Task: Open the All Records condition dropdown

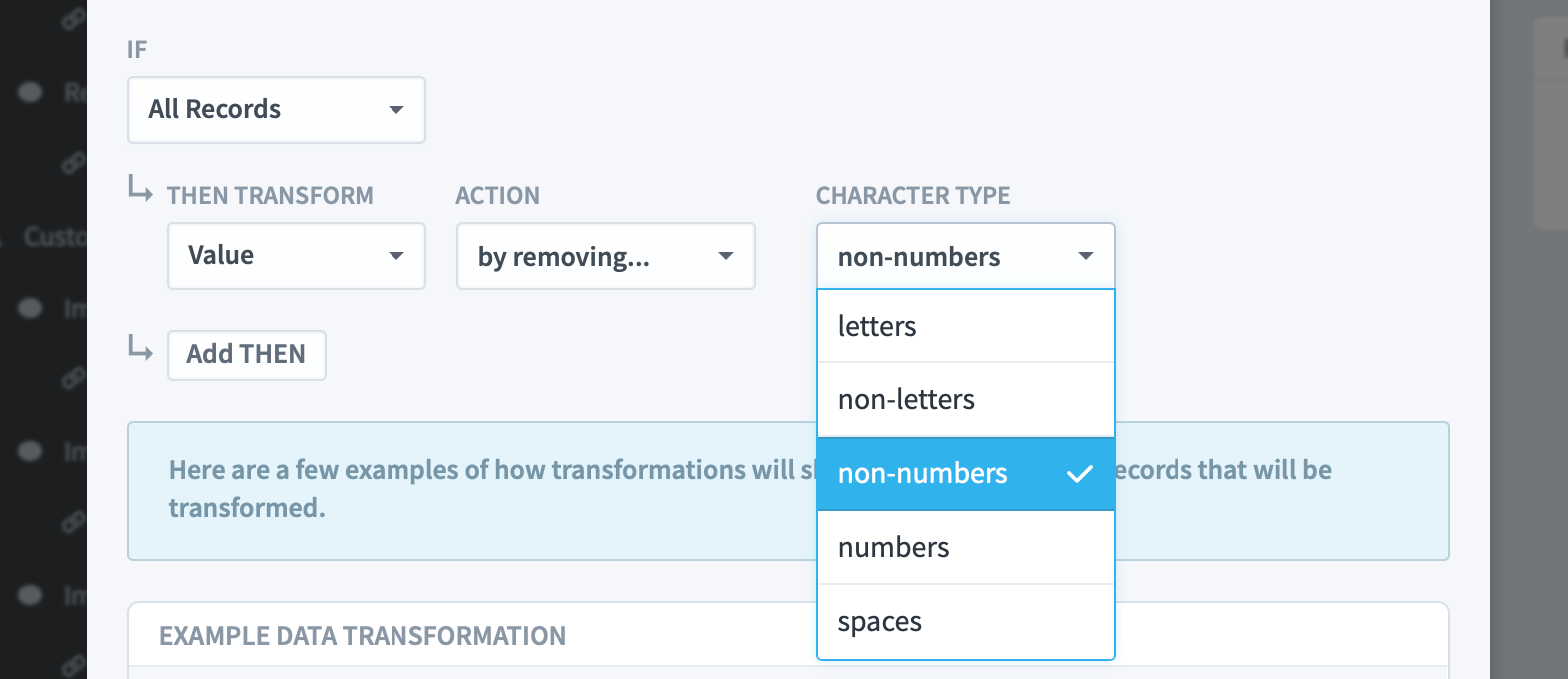Action: [277, 110]
